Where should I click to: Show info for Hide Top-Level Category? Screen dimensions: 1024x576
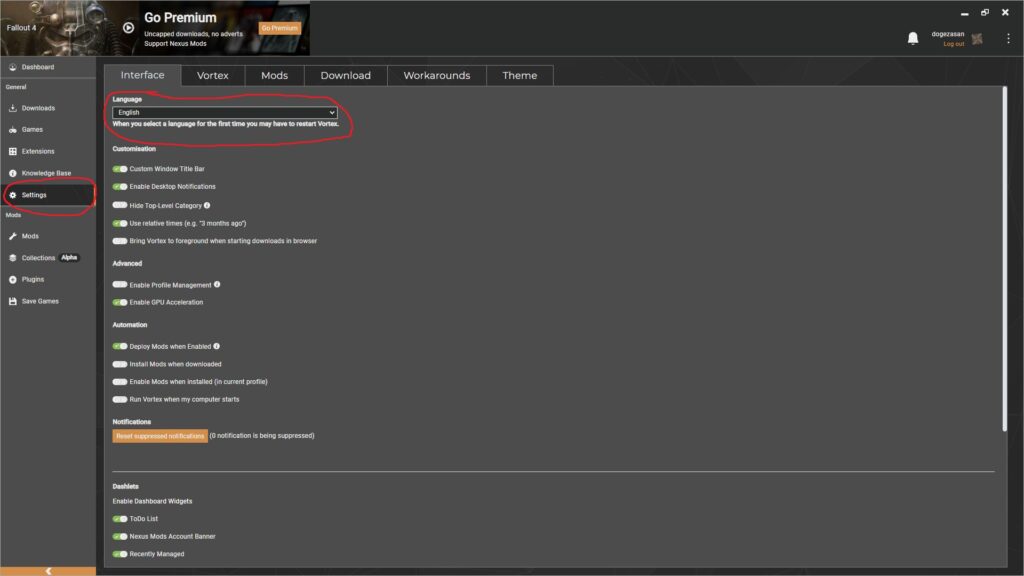click(x=207, y=205)
